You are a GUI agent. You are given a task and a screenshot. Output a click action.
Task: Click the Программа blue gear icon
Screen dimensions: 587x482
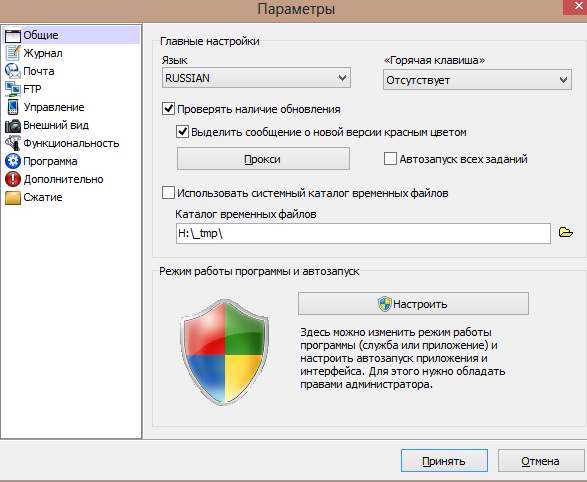coord(12,161)
